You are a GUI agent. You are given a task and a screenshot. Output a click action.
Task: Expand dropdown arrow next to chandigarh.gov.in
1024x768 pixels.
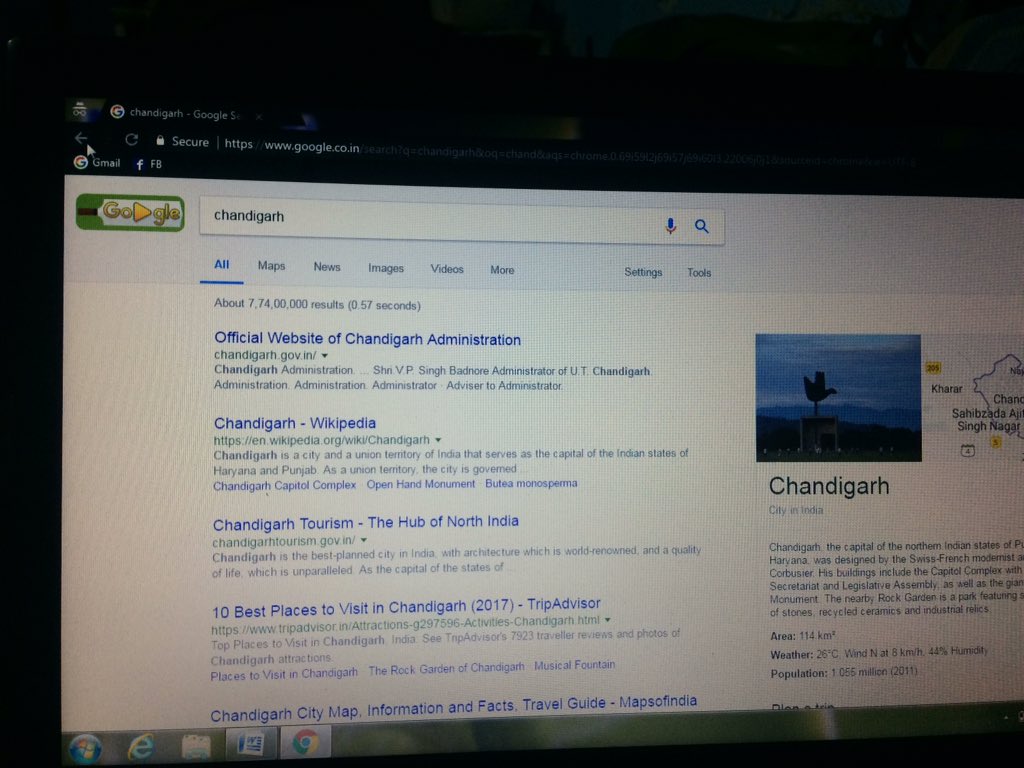(x=325, y=356)
